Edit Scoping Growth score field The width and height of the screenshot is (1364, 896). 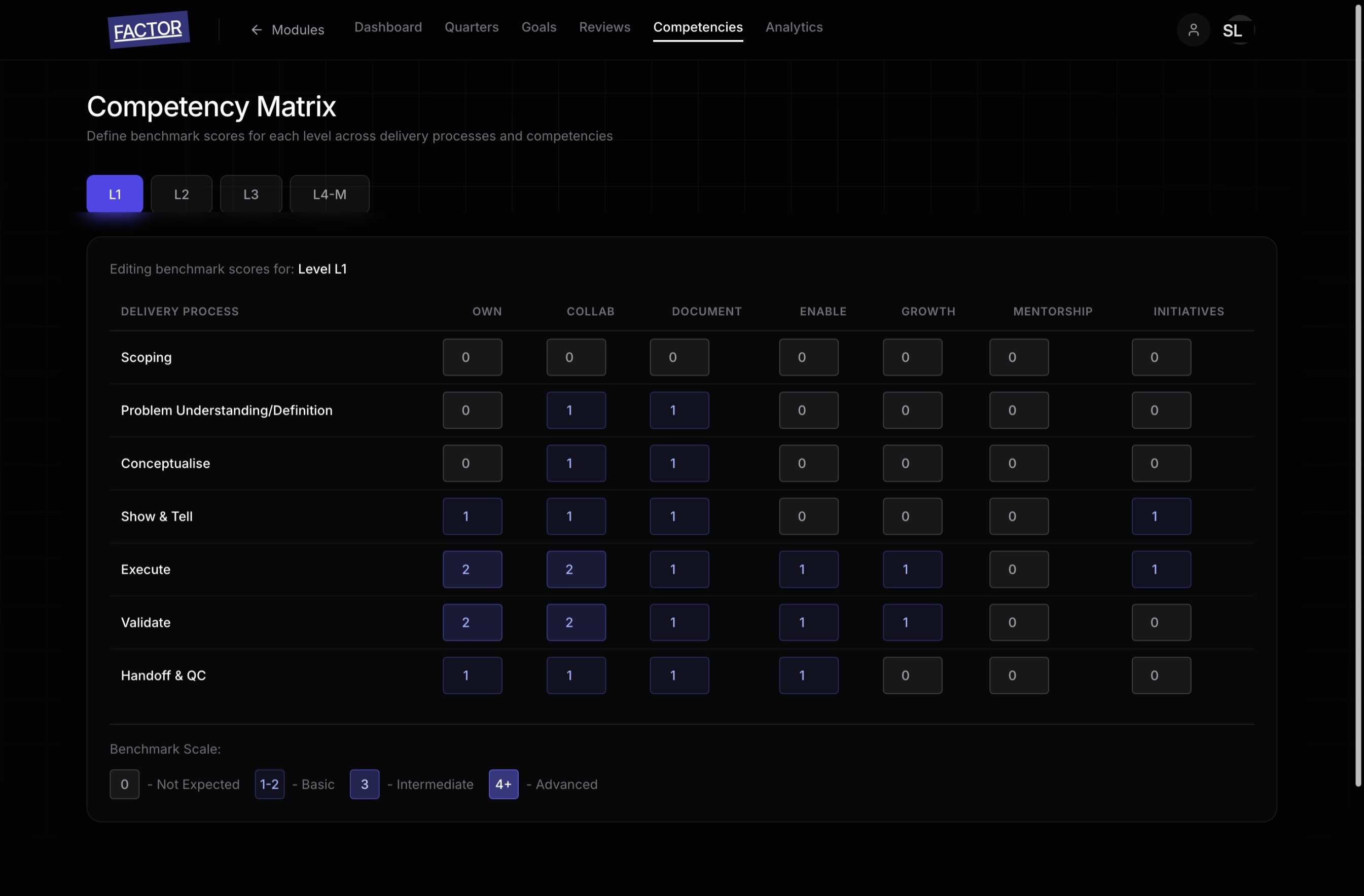tap(912, 357)
